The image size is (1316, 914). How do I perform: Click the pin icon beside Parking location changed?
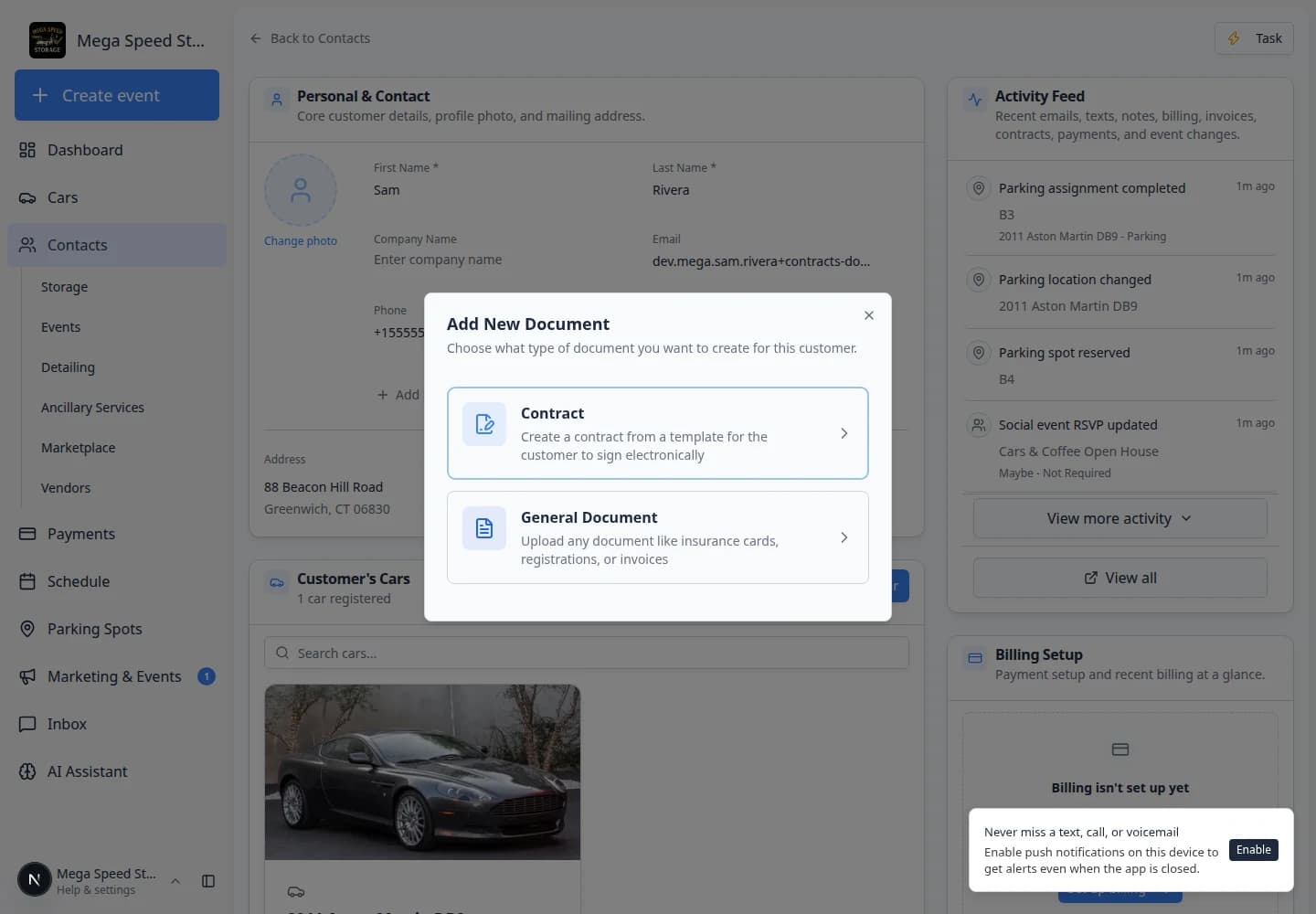(979, 280)
